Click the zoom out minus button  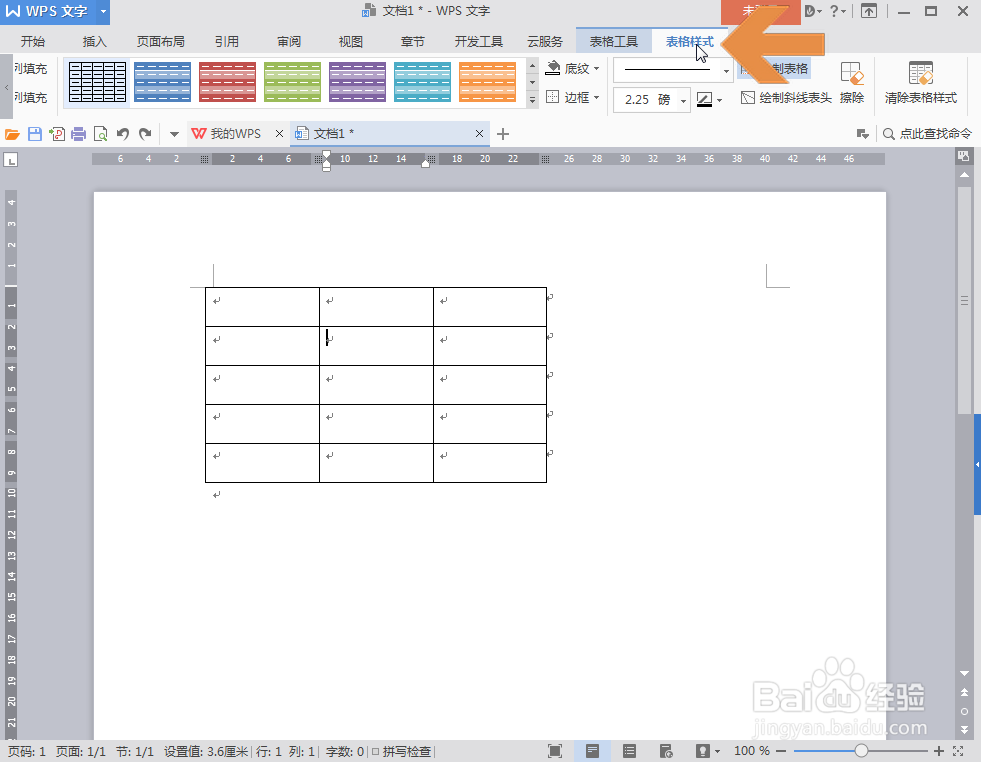tap(781, 751)
